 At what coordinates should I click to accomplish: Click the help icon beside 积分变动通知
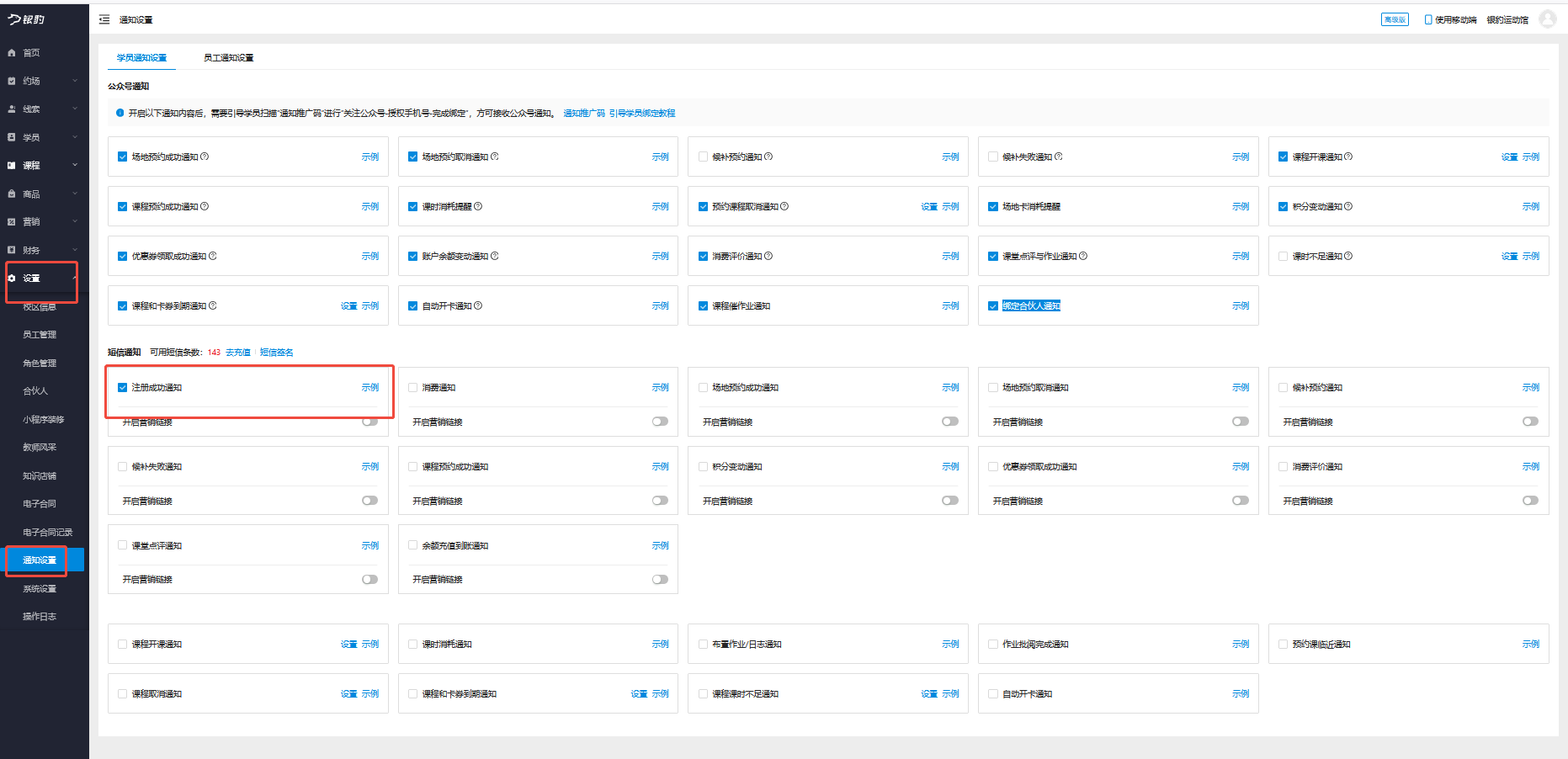pos(1348,206)
